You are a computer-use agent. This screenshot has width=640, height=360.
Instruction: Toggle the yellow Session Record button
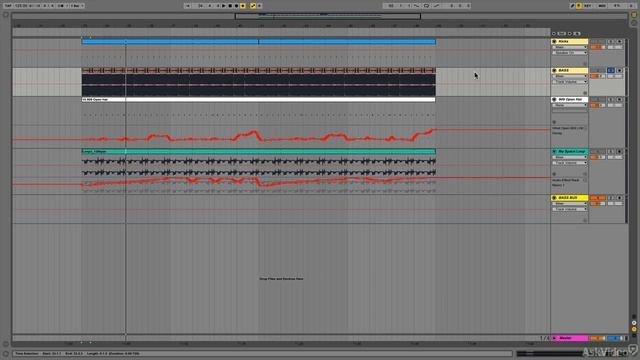[243, 6]
